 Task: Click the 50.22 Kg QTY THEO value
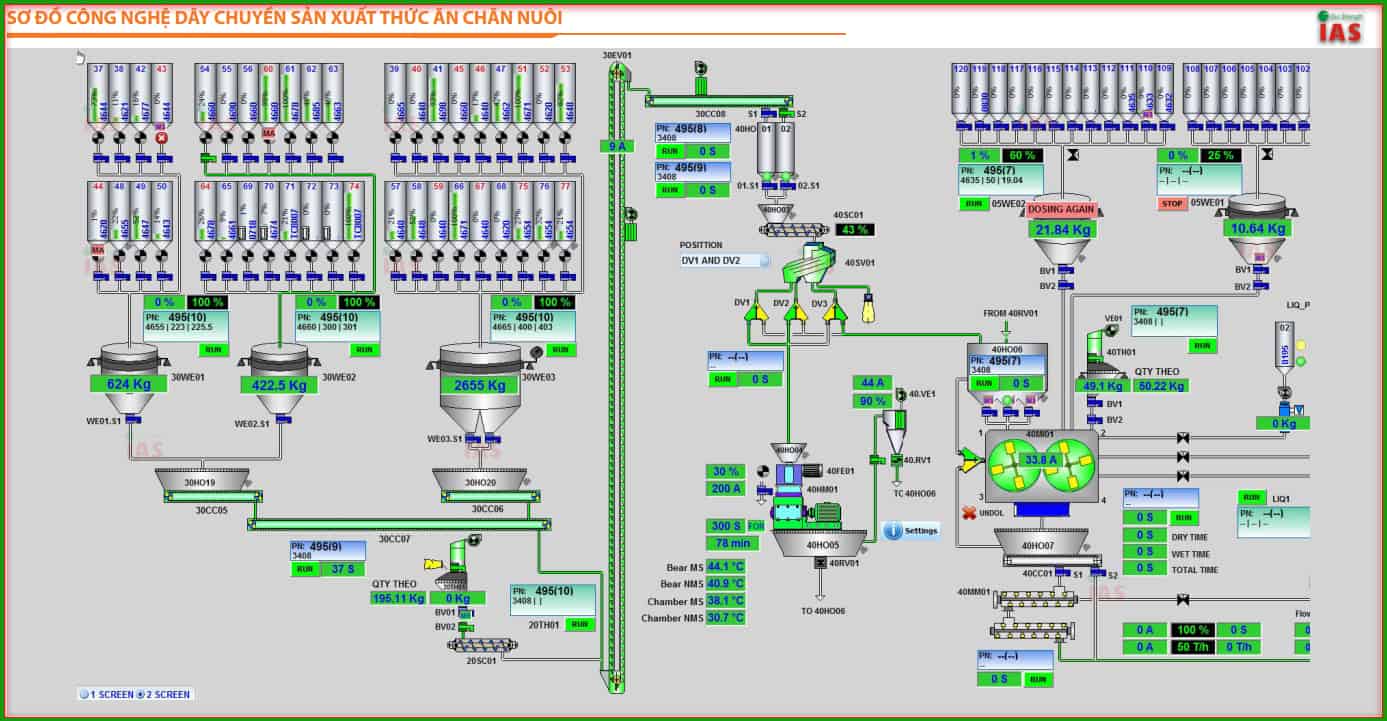pos(1160,386)
